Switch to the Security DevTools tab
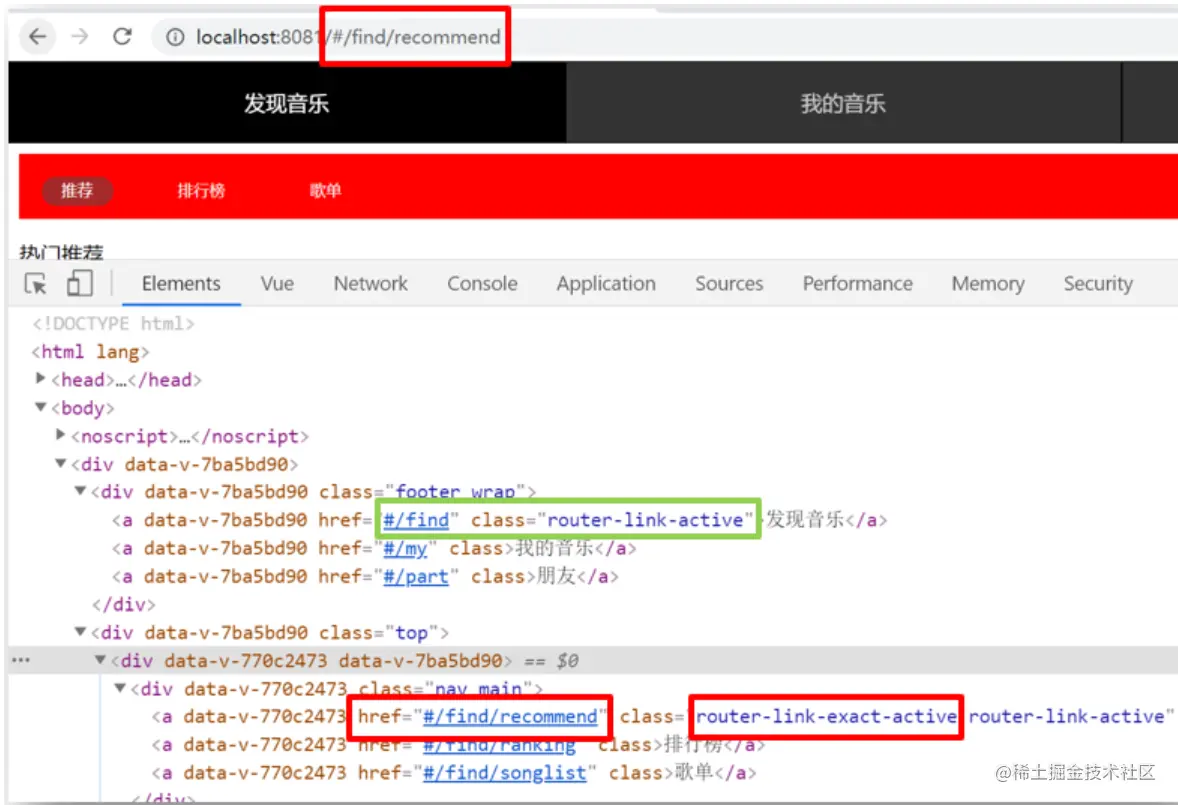The image size is (1178, 805). [1098, 284]
